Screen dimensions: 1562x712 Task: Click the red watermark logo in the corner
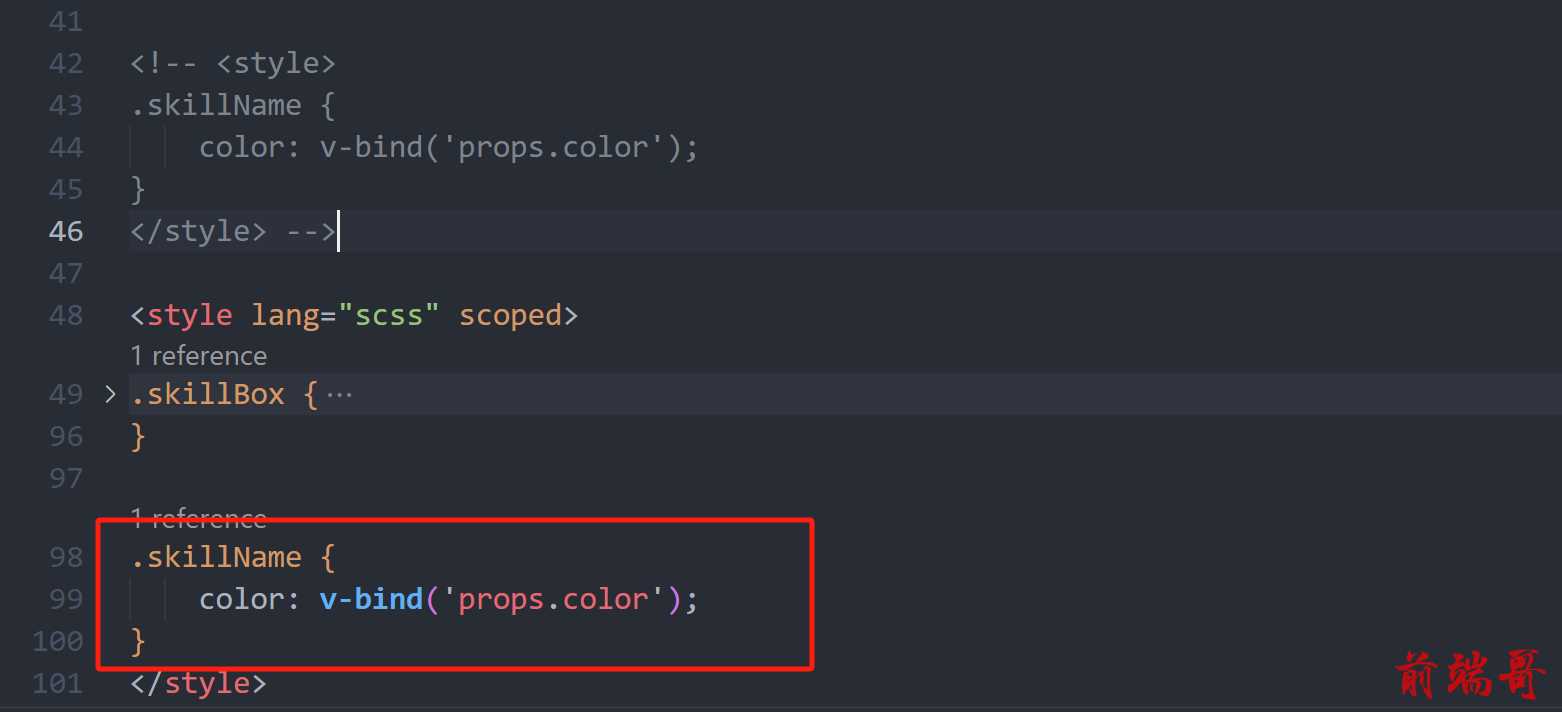coord(1470,675)
